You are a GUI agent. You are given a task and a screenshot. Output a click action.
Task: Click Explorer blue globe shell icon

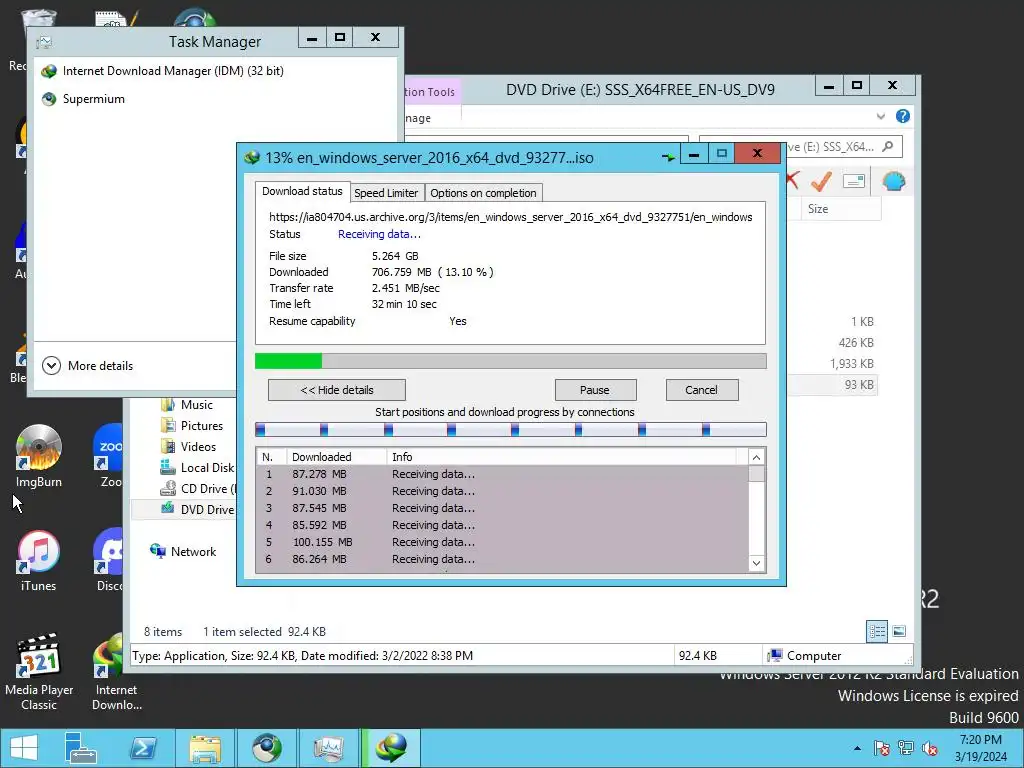tap(893, 181)
